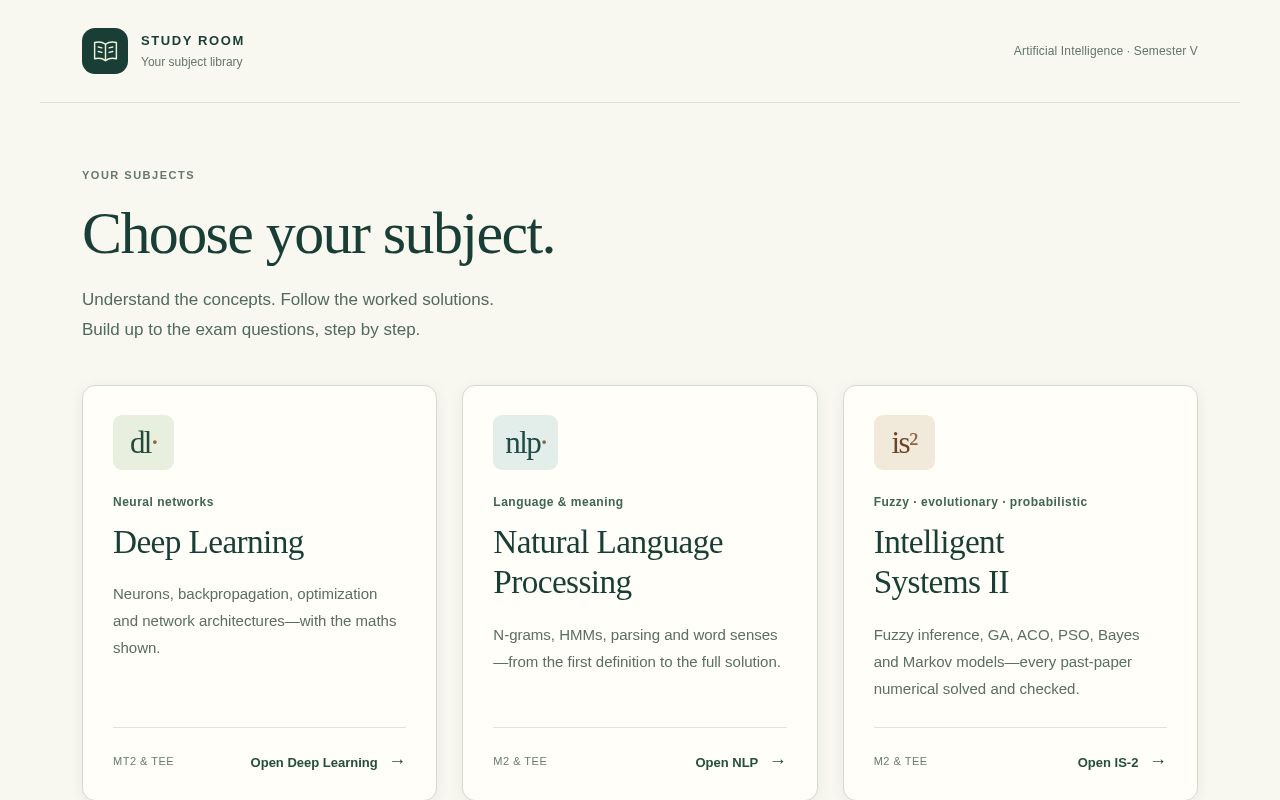The height and width of the screenshot is (800, 1280).
Task: Click the 'Language & meaning' category label
Action: pos(558,502)
